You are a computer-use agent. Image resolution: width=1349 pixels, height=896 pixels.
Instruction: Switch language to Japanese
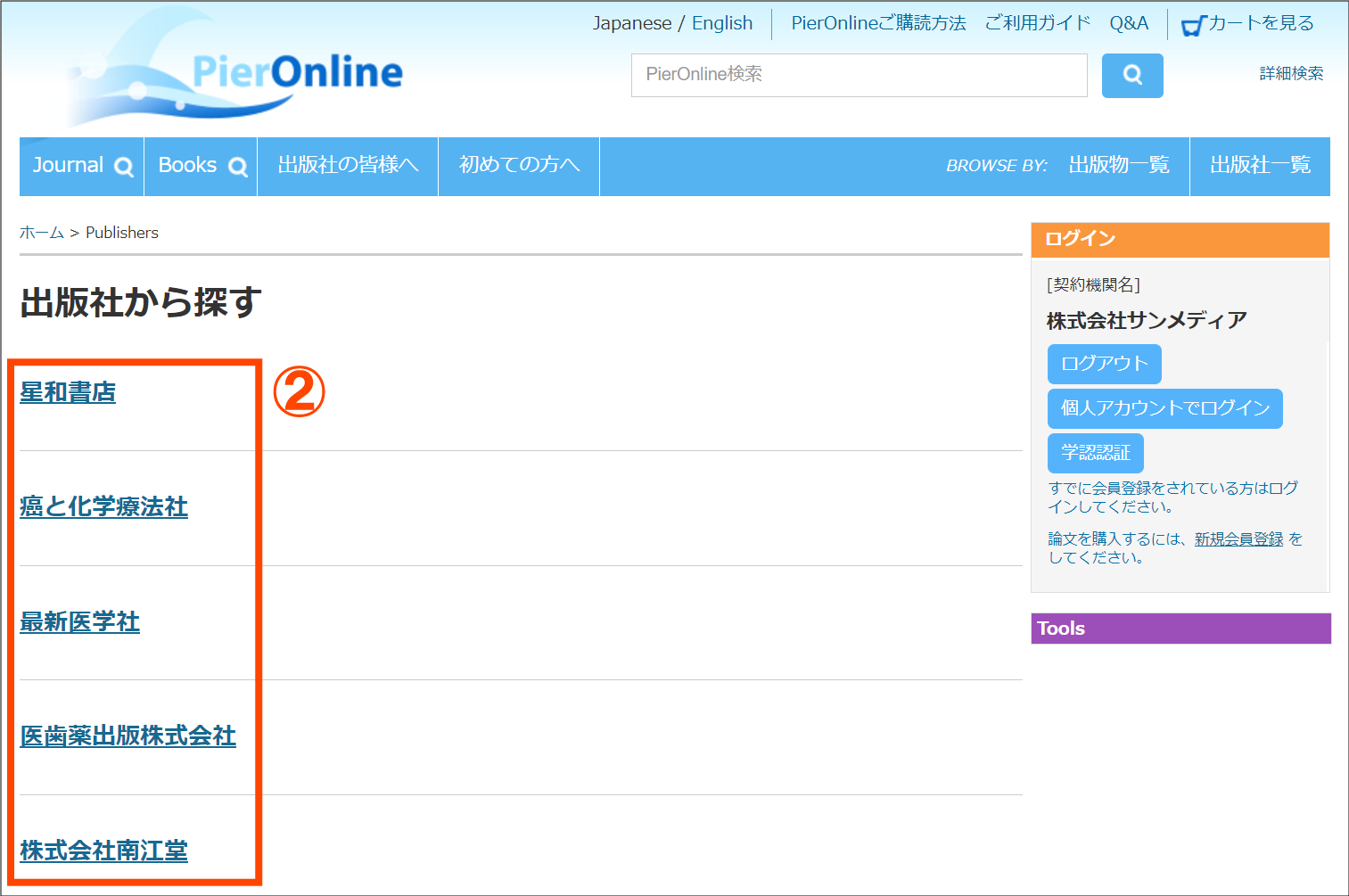click(x=632, y=23)
